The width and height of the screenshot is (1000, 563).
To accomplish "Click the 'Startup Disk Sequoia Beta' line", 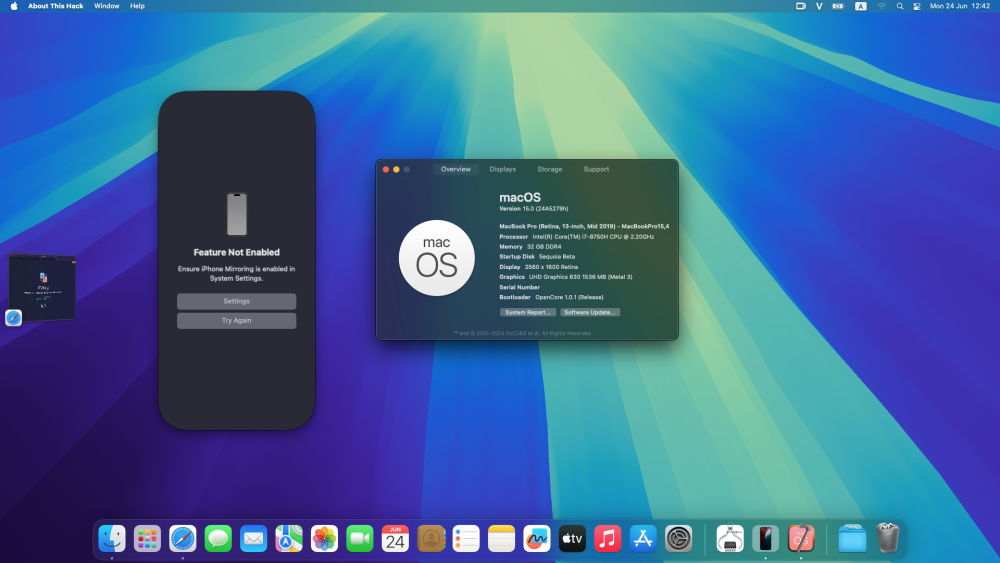I will pos(537,257).
